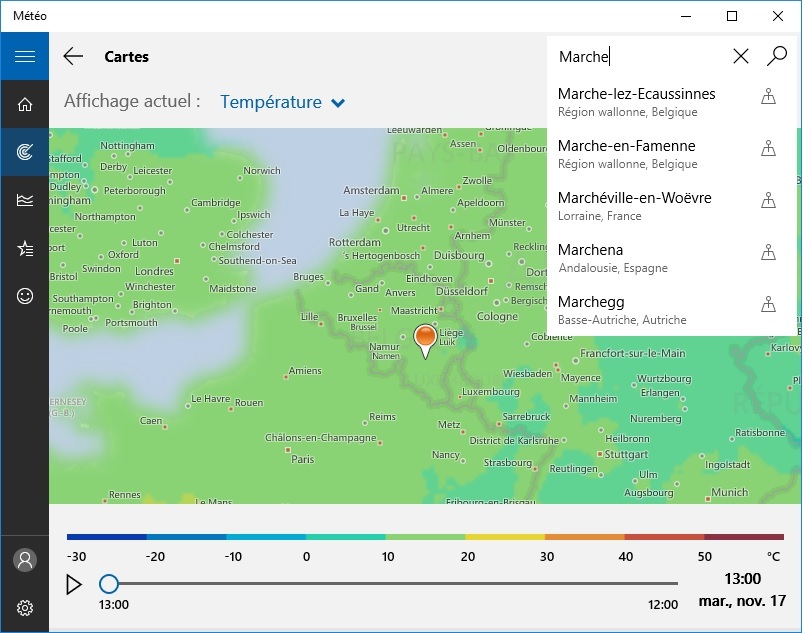Click Rotterdam on the map

click(354, 242)
